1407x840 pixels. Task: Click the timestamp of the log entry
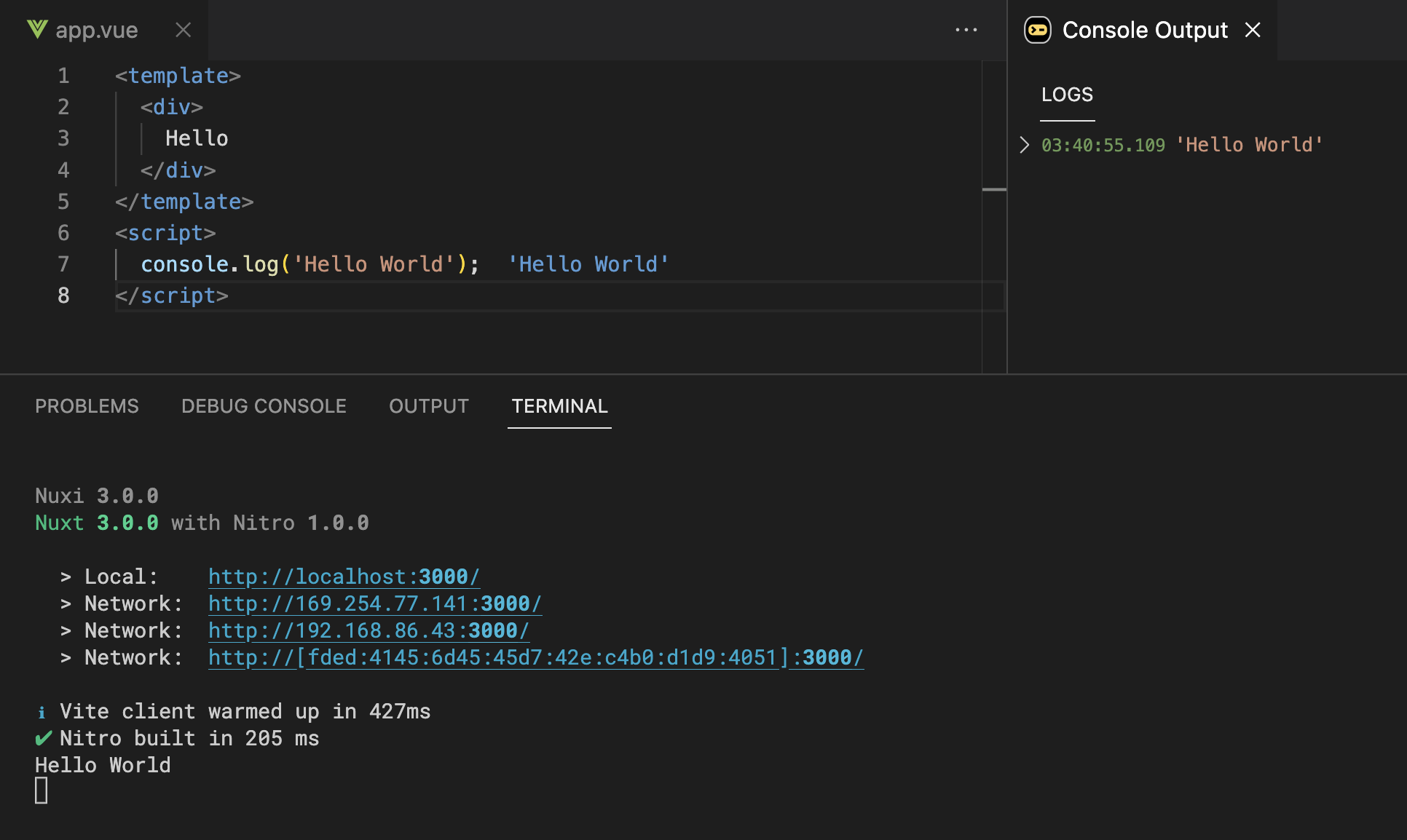tap(1103, 145)
